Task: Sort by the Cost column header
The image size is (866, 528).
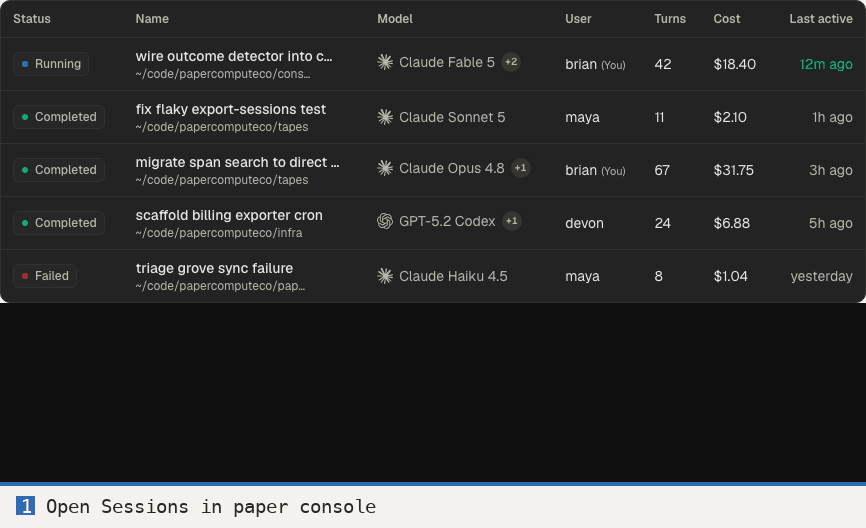Action: [727, 19]
